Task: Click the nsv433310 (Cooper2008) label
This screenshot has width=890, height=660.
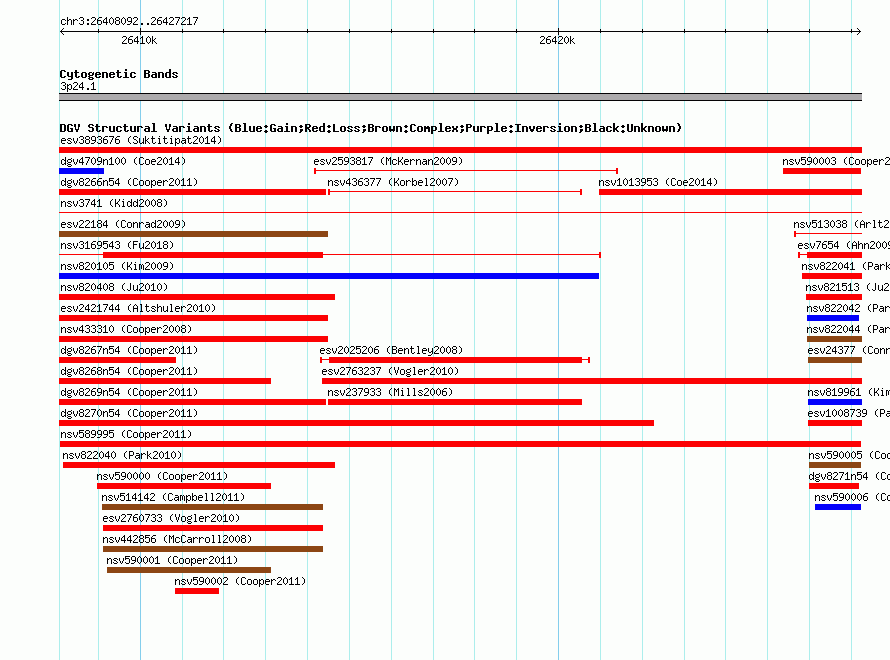Action: (126, 329)
